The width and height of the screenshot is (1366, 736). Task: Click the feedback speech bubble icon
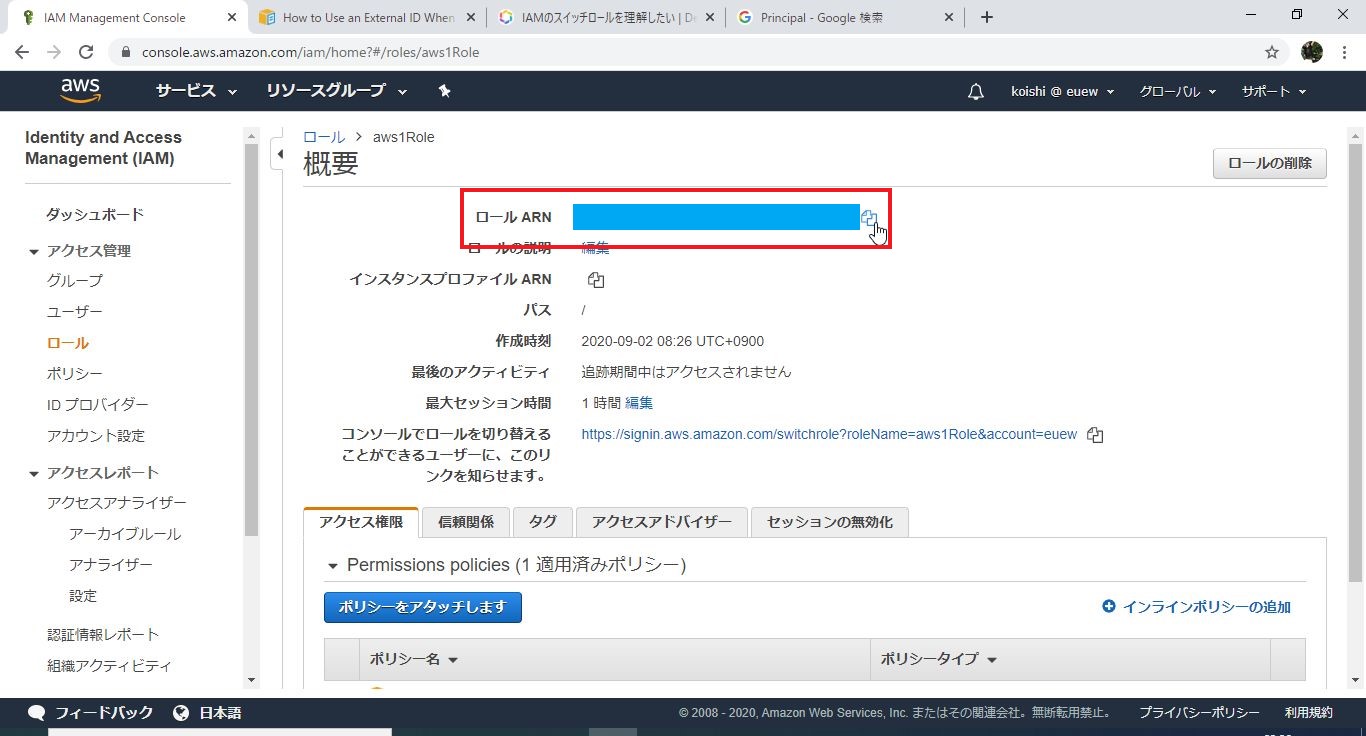tap(37, 713)
